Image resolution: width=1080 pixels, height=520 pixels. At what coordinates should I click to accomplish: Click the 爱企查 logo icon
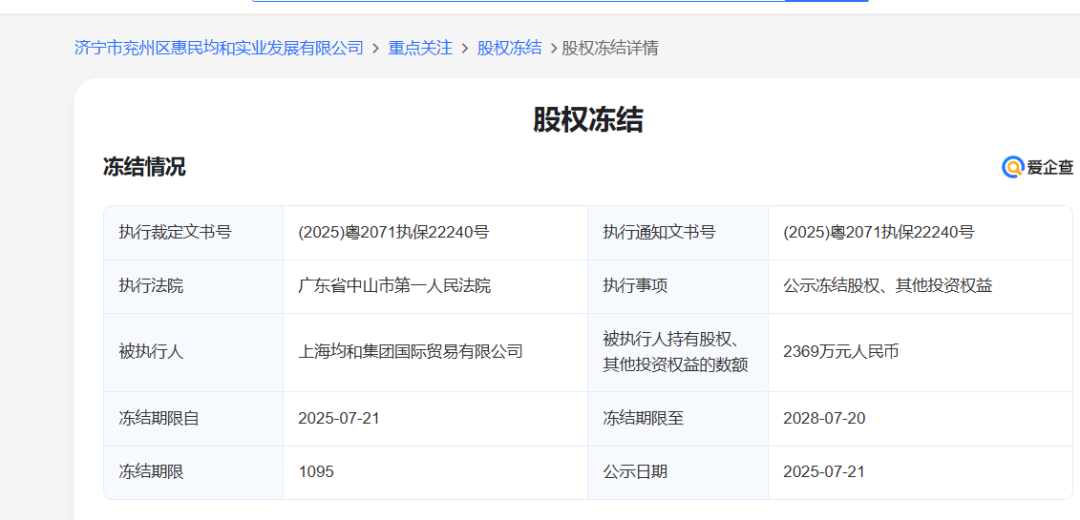click(x=1012, y=167)
